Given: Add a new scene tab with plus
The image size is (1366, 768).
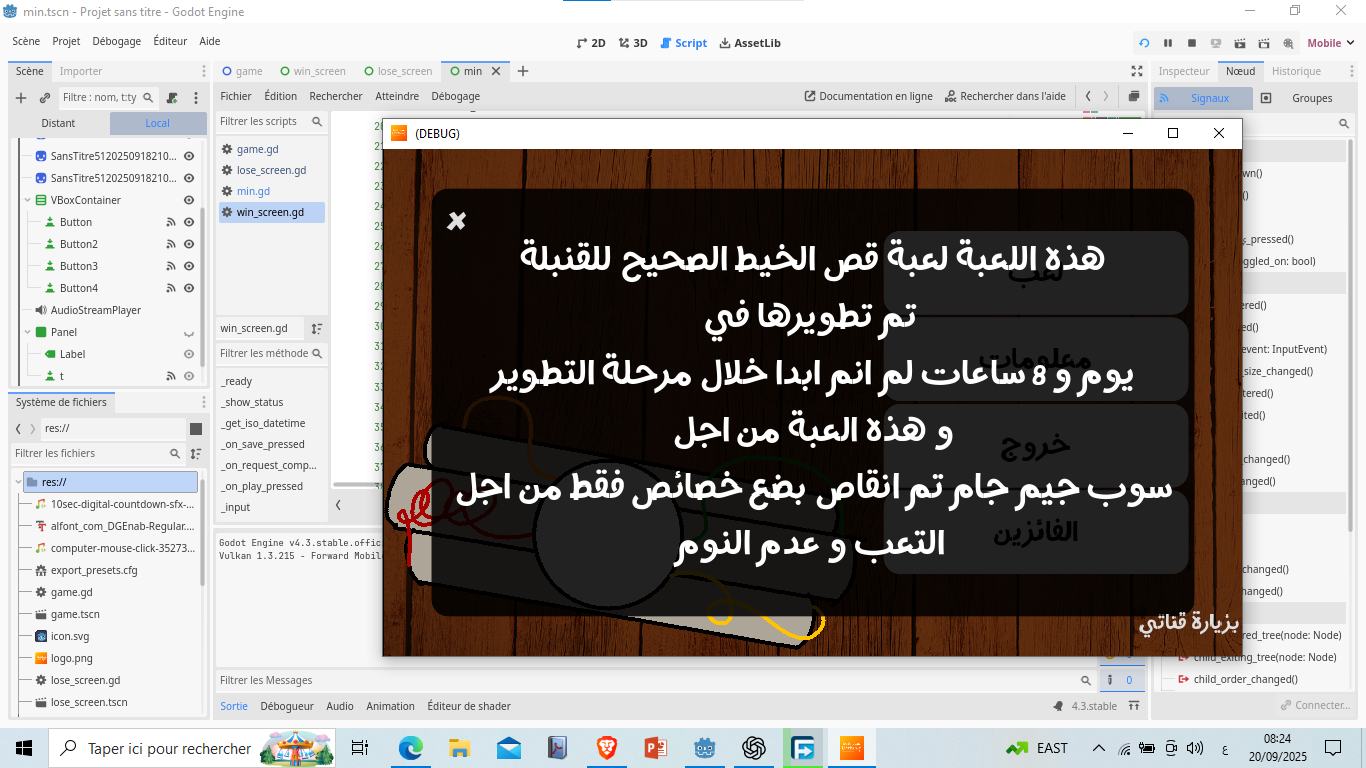Looking at the screenshot, I should point(522,71).
